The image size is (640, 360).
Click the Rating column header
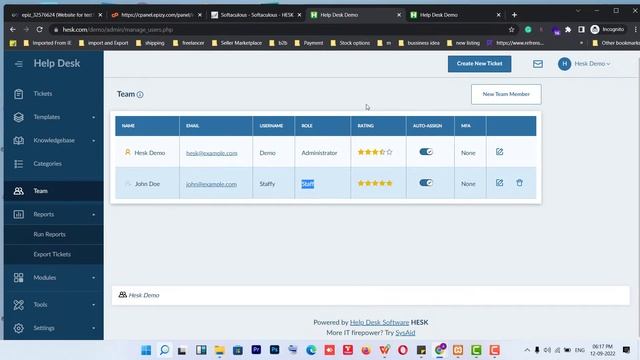(378, 126)
